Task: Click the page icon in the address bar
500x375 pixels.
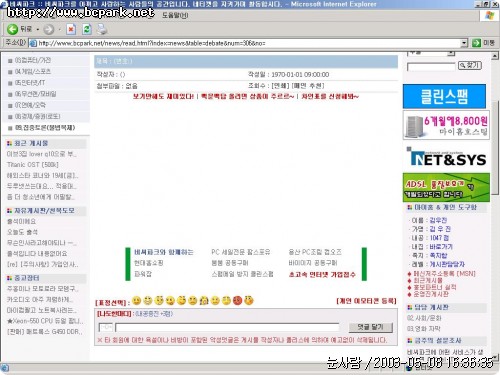Action: click(x=33, y=43)
